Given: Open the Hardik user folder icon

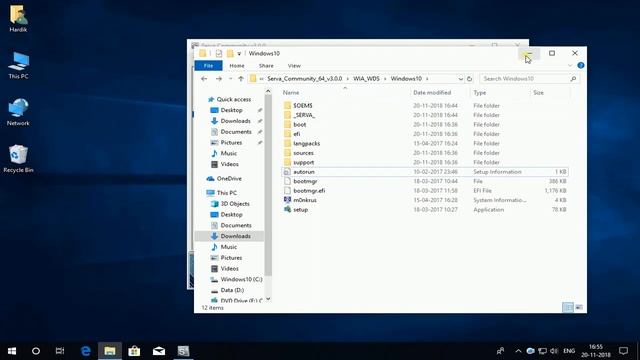Looking at the screenshot, I should coord(18,18).
